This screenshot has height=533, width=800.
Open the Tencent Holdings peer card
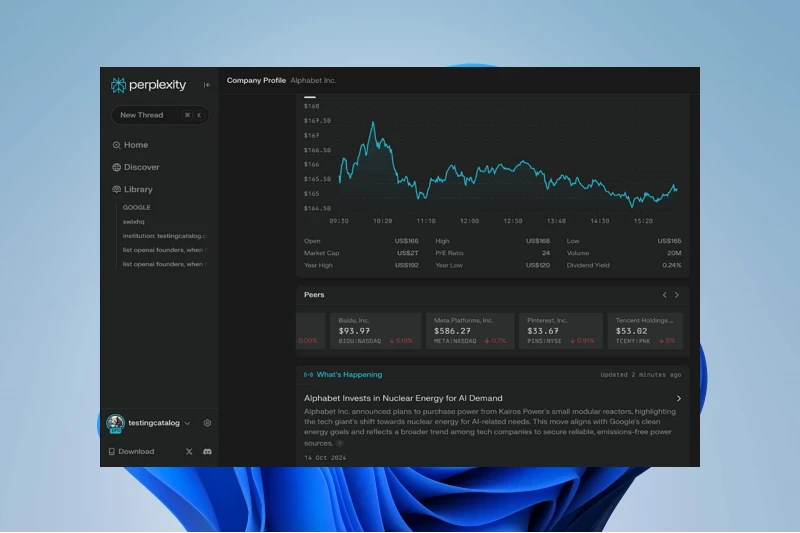point(645,331)
